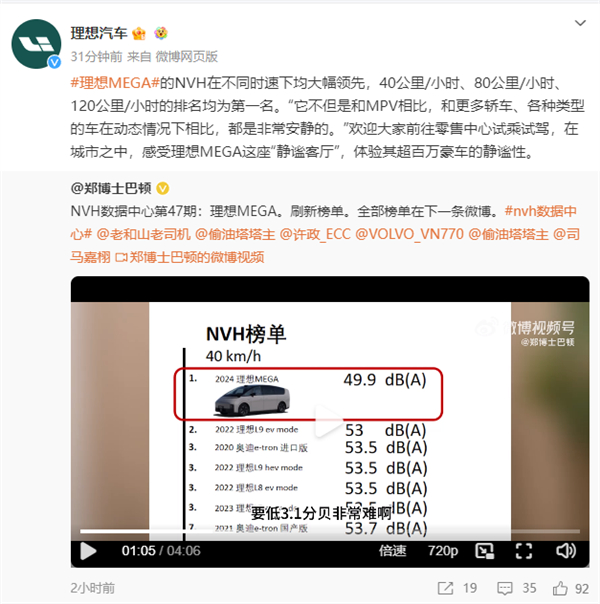Enable picture-in-picture mini player

point(485,551)
